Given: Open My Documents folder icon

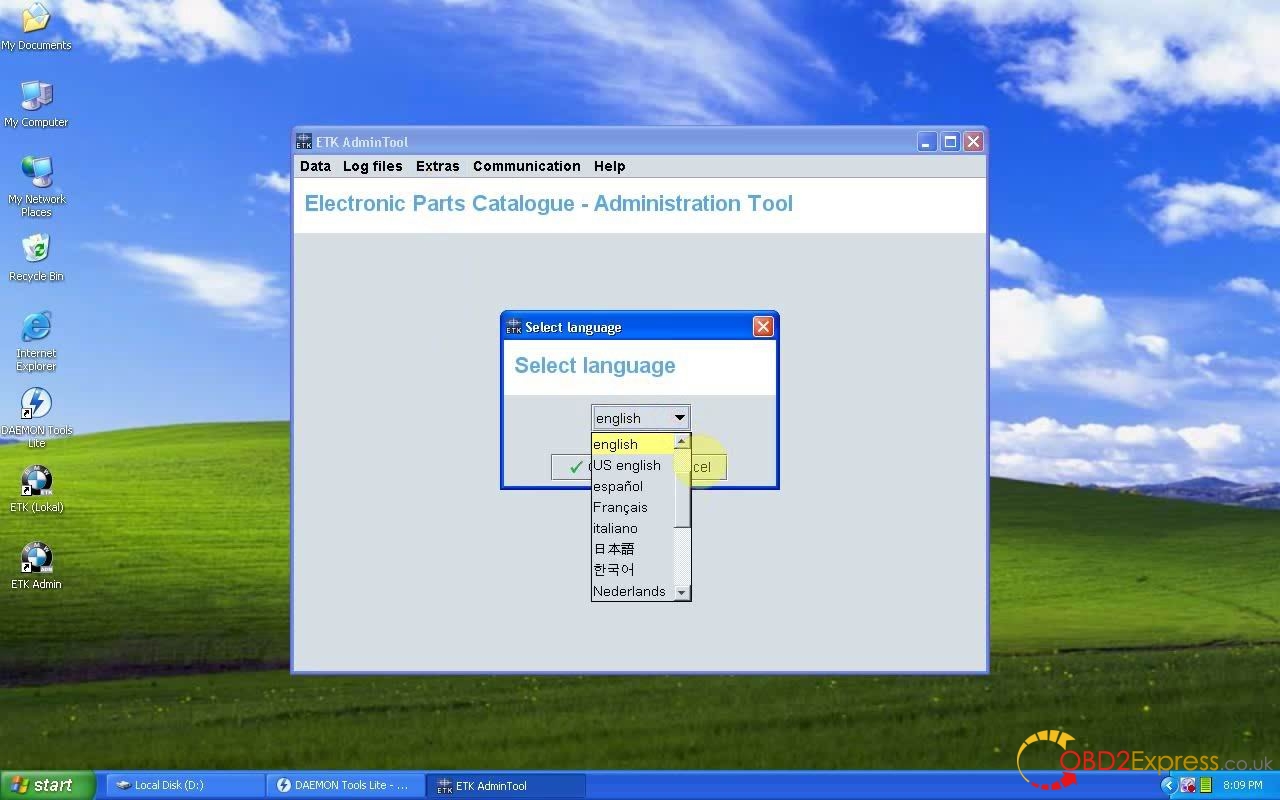Looking at the screenshot, I should click(x=36, y=20).
